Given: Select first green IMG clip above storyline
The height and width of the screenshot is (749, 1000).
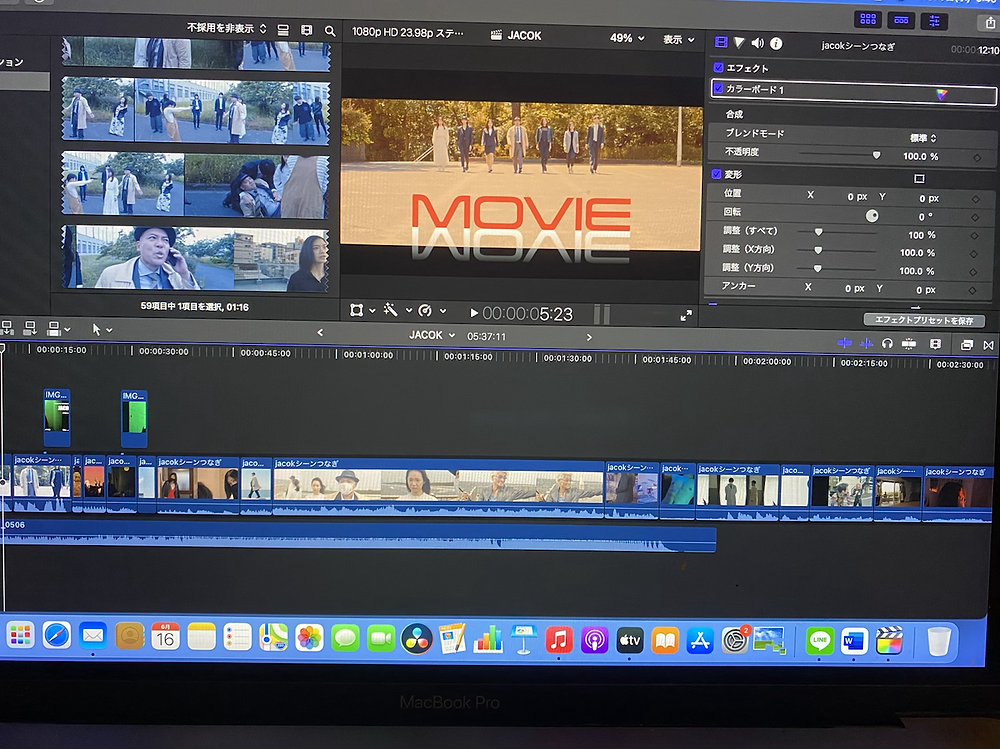Looking at the screenshot, I should (x=57, y=418).
